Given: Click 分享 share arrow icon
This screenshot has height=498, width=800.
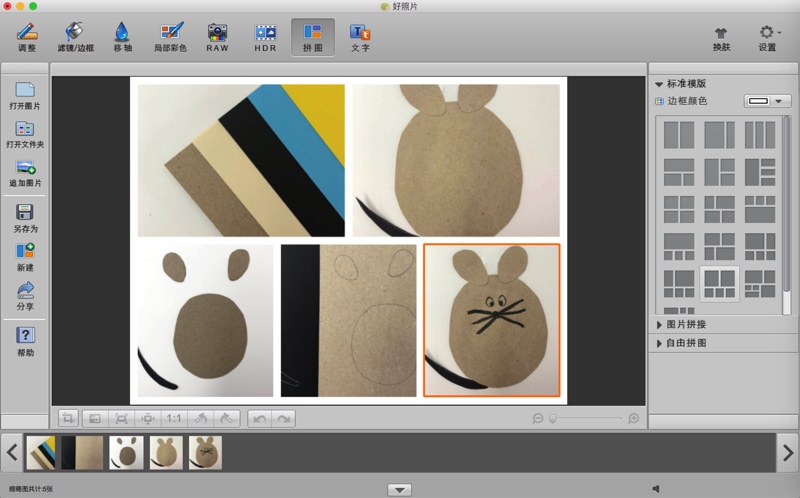Looking at the screenshot, I should (24, 296).
